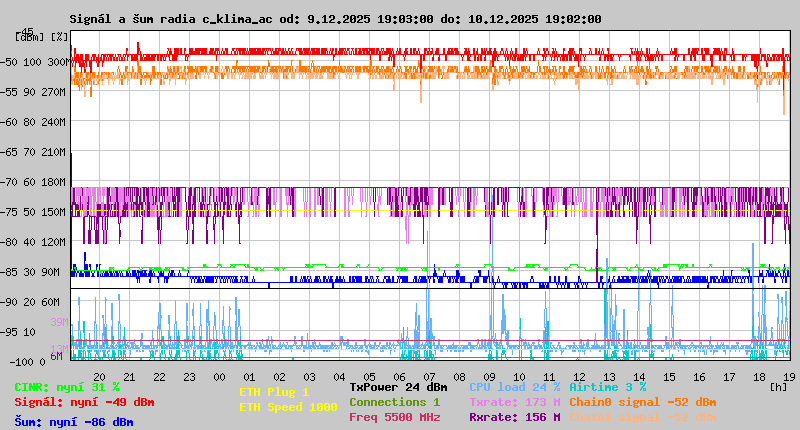Viewport: 800px width, 430px height.
Task: Click the graph title text
Action: (335, 19)
